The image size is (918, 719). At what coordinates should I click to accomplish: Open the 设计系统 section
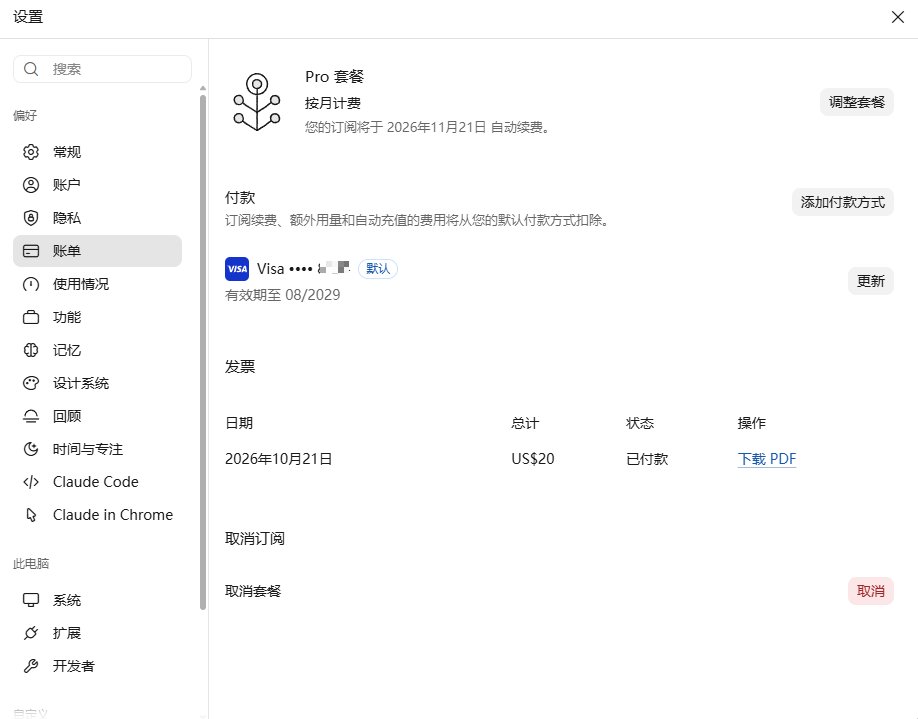97,383
